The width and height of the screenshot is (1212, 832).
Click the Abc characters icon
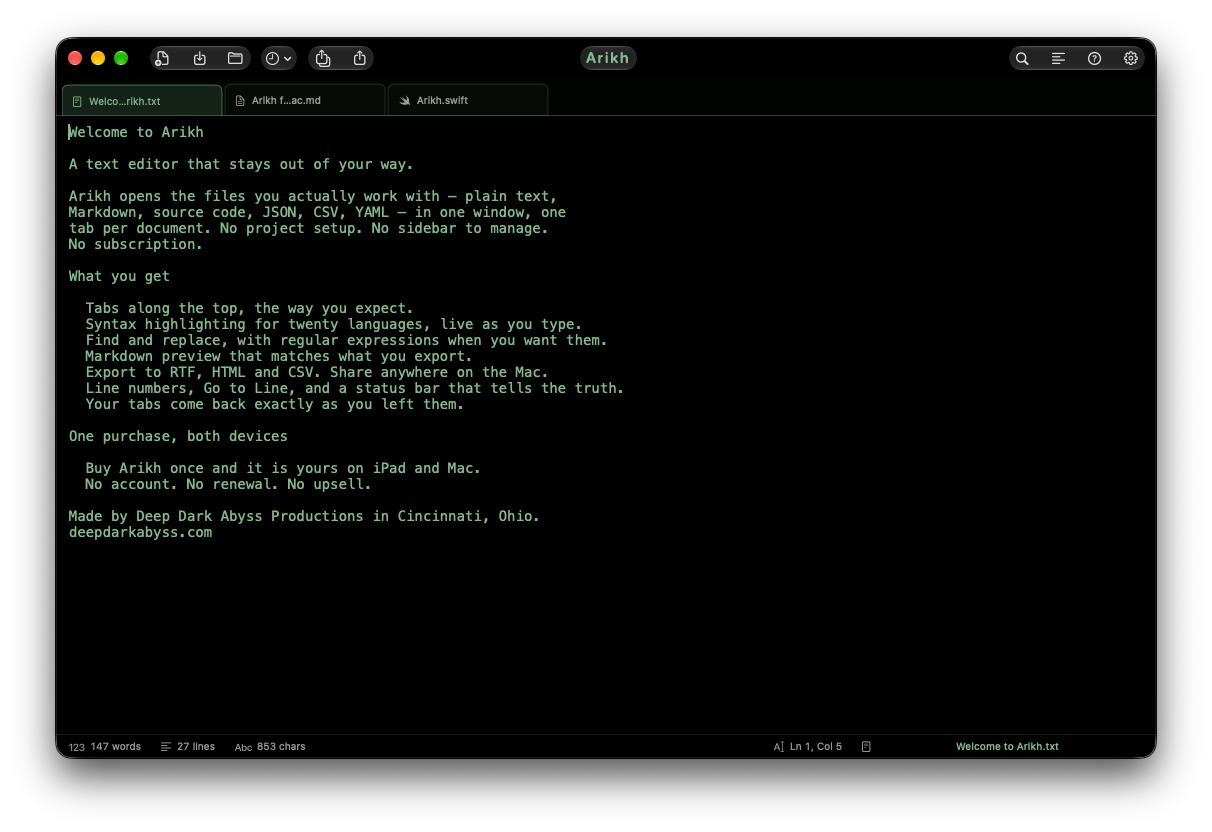pyautogui.click(x=244, y=747)
